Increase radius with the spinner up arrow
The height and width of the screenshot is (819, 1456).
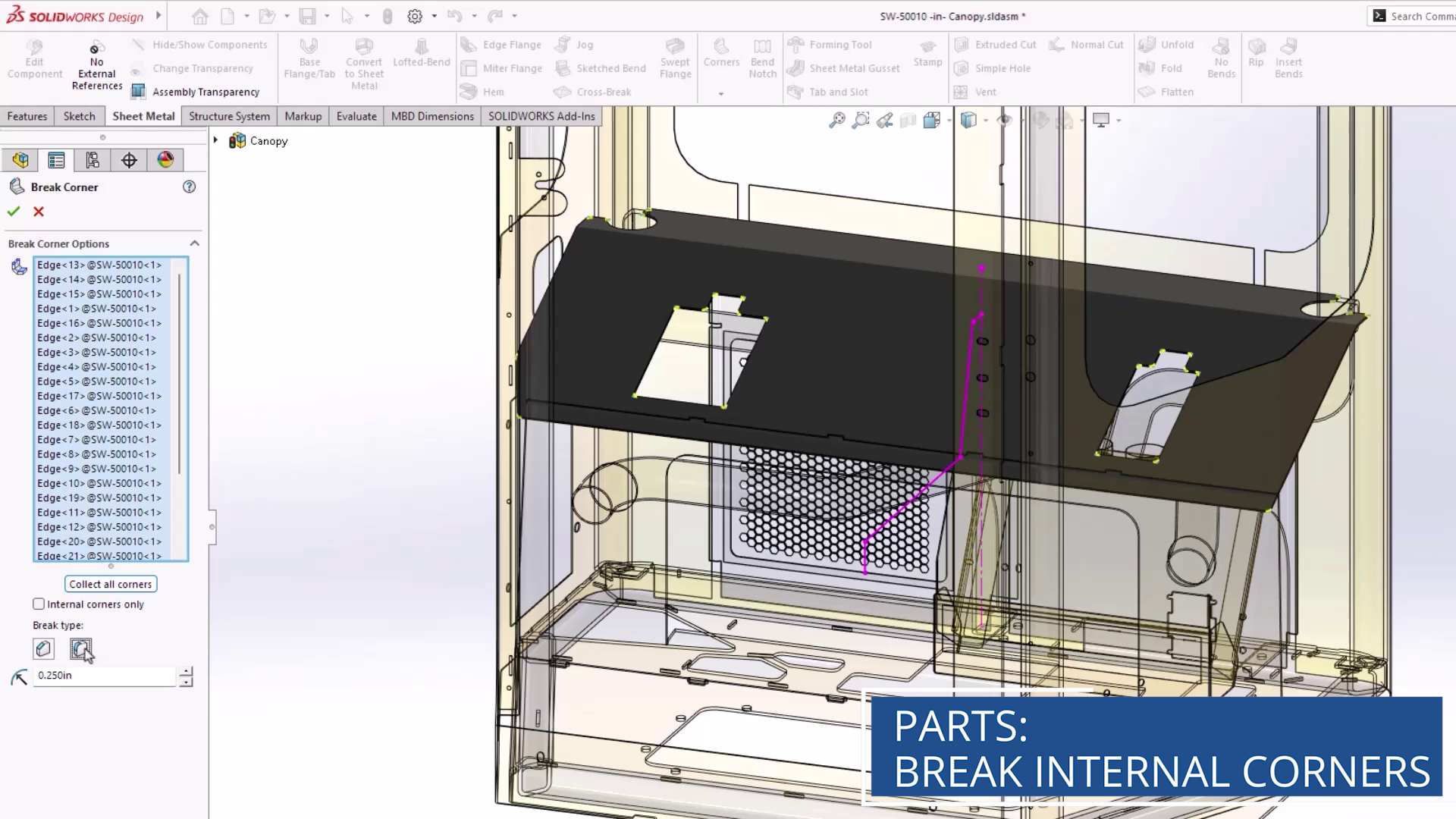[x=186, y=670]
